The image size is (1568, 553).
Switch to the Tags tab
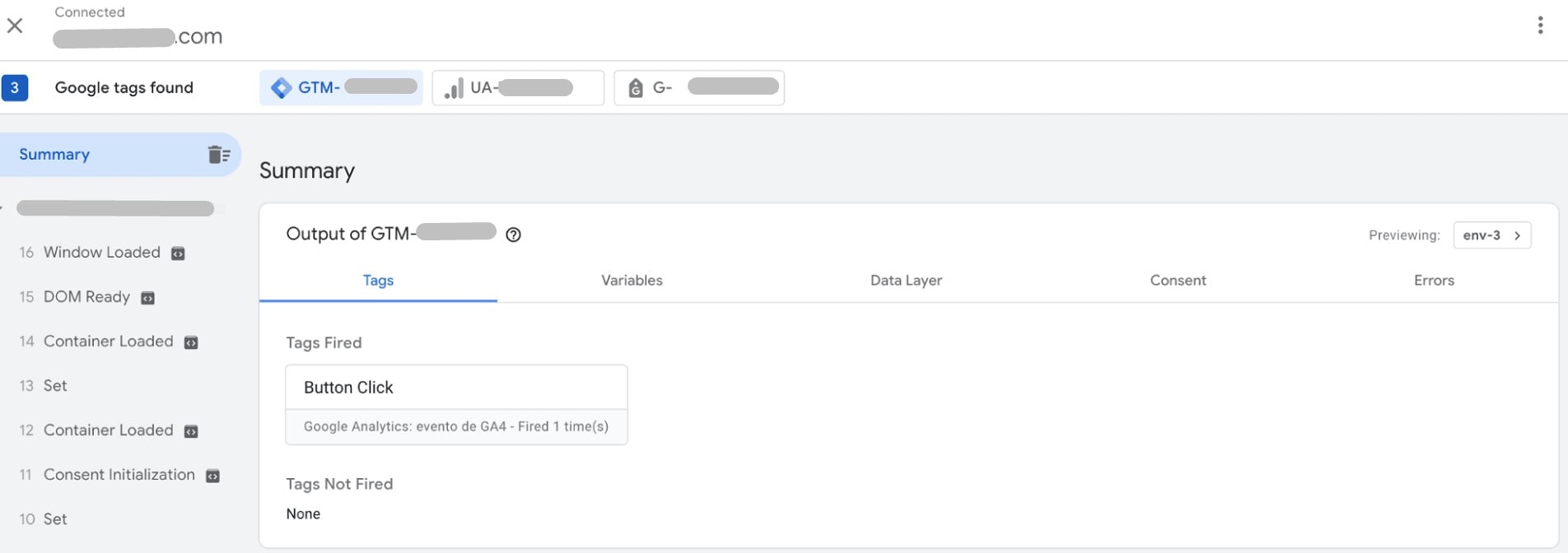(378, 281)
